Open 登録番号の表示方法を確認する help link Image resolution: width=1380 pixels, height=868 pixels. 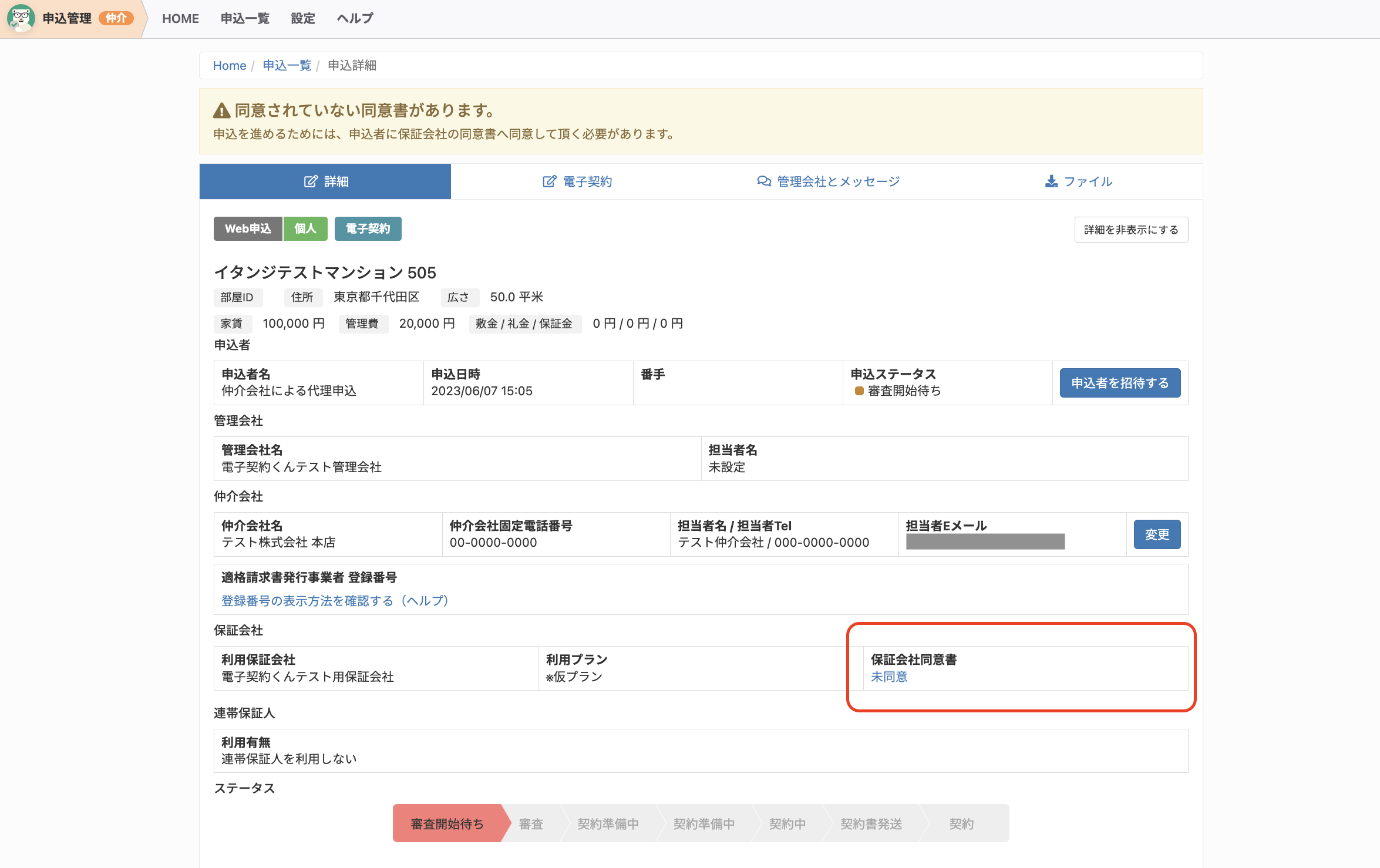tap(335, 601)
